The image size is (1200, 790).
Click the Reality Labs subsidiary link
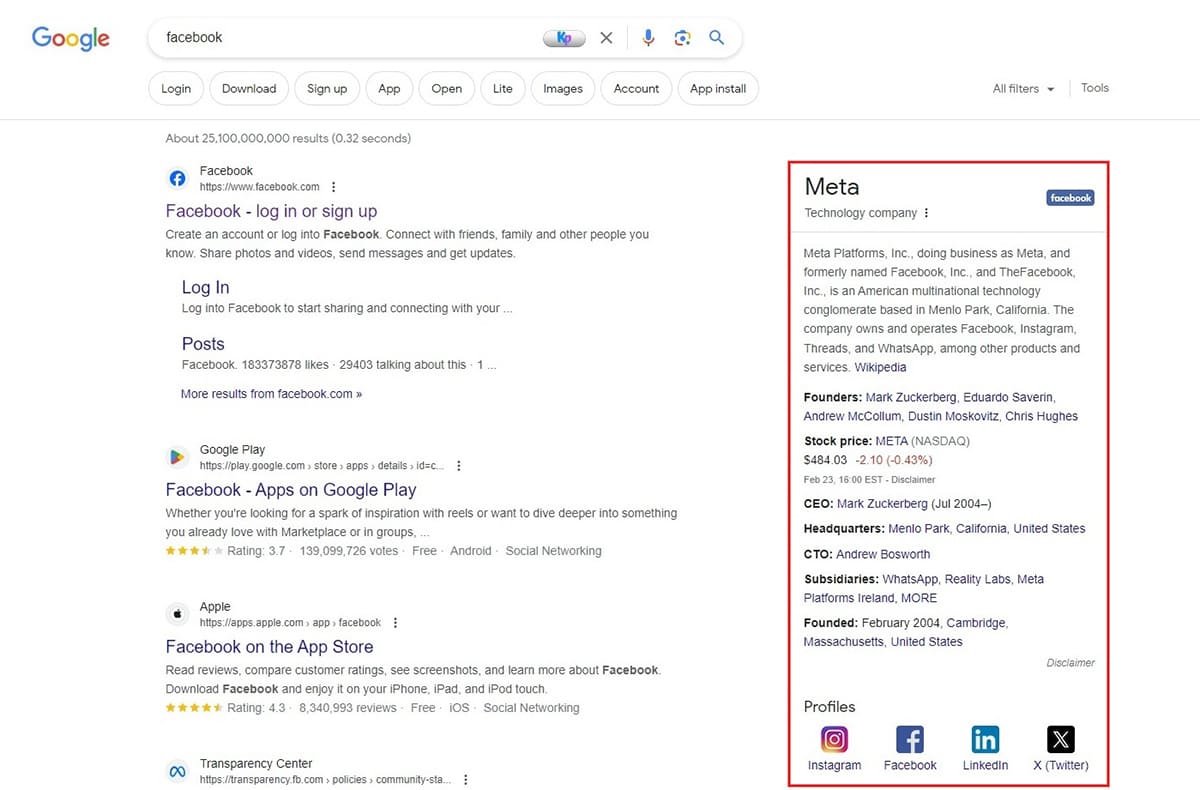(x=978, y=579)
